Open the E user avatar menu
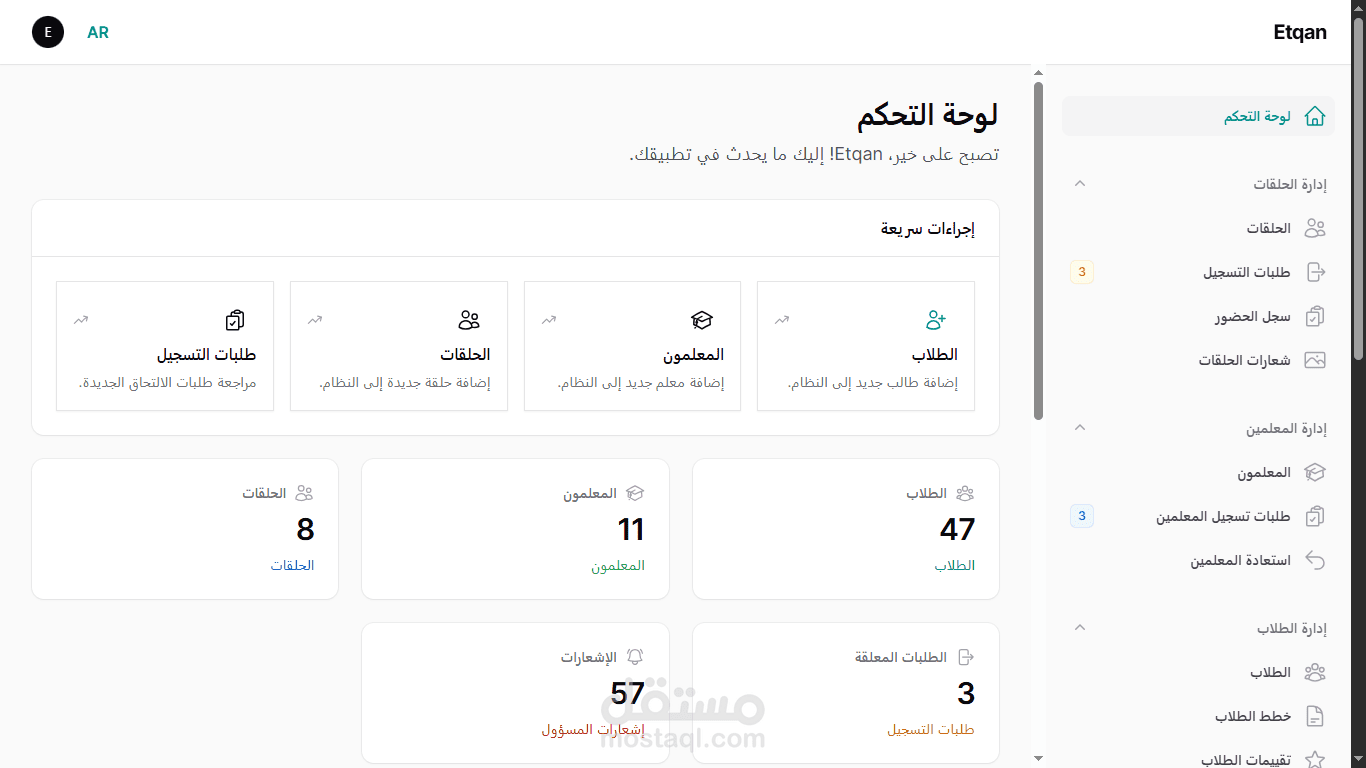This screenshot has width=1366, height=768. point(48,32)
